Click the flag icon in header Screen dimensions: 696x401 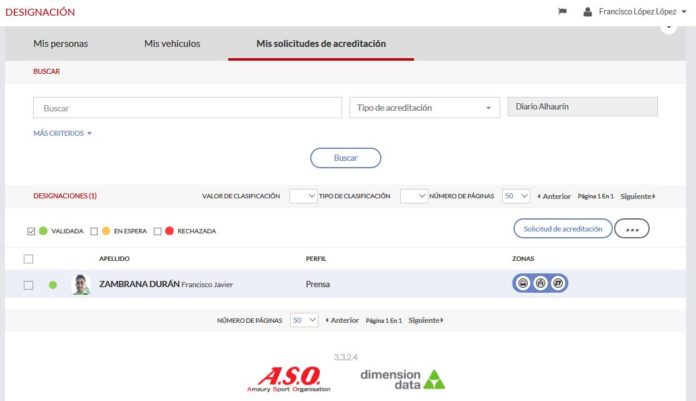pyautogui.click(x=562, y=12)
